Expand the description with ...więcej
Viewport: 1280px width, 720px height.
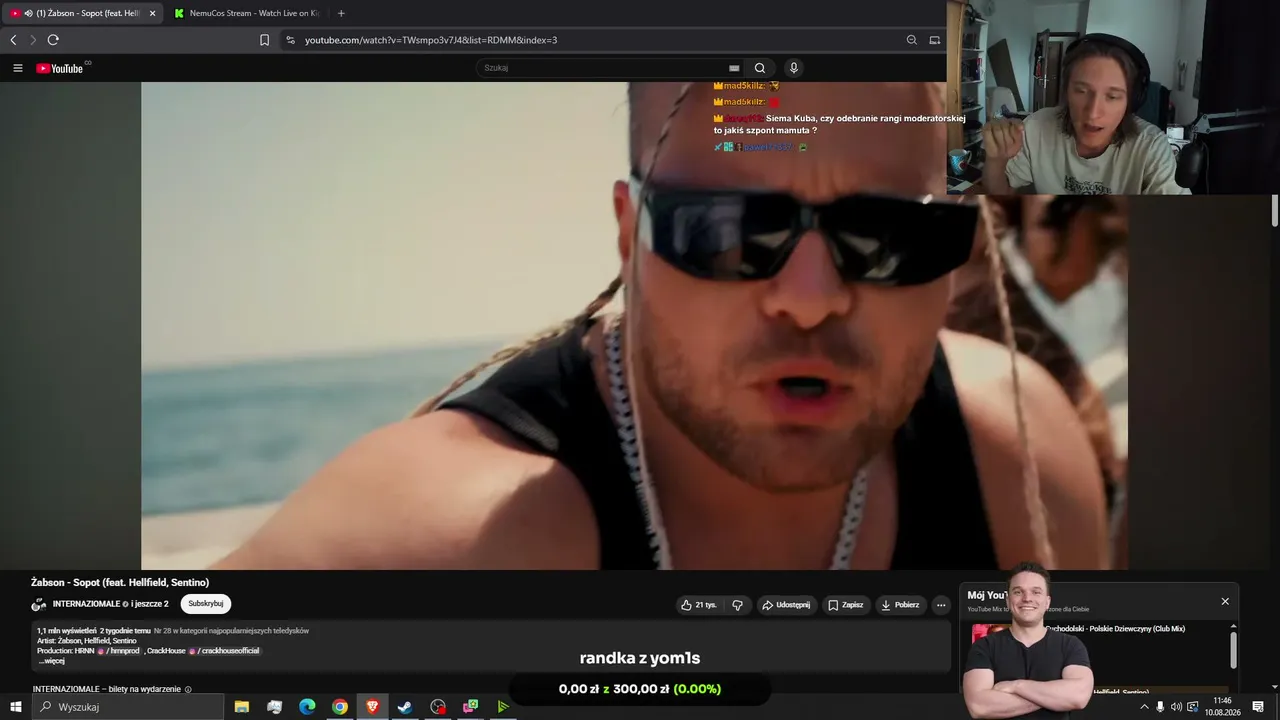(52, 661)
